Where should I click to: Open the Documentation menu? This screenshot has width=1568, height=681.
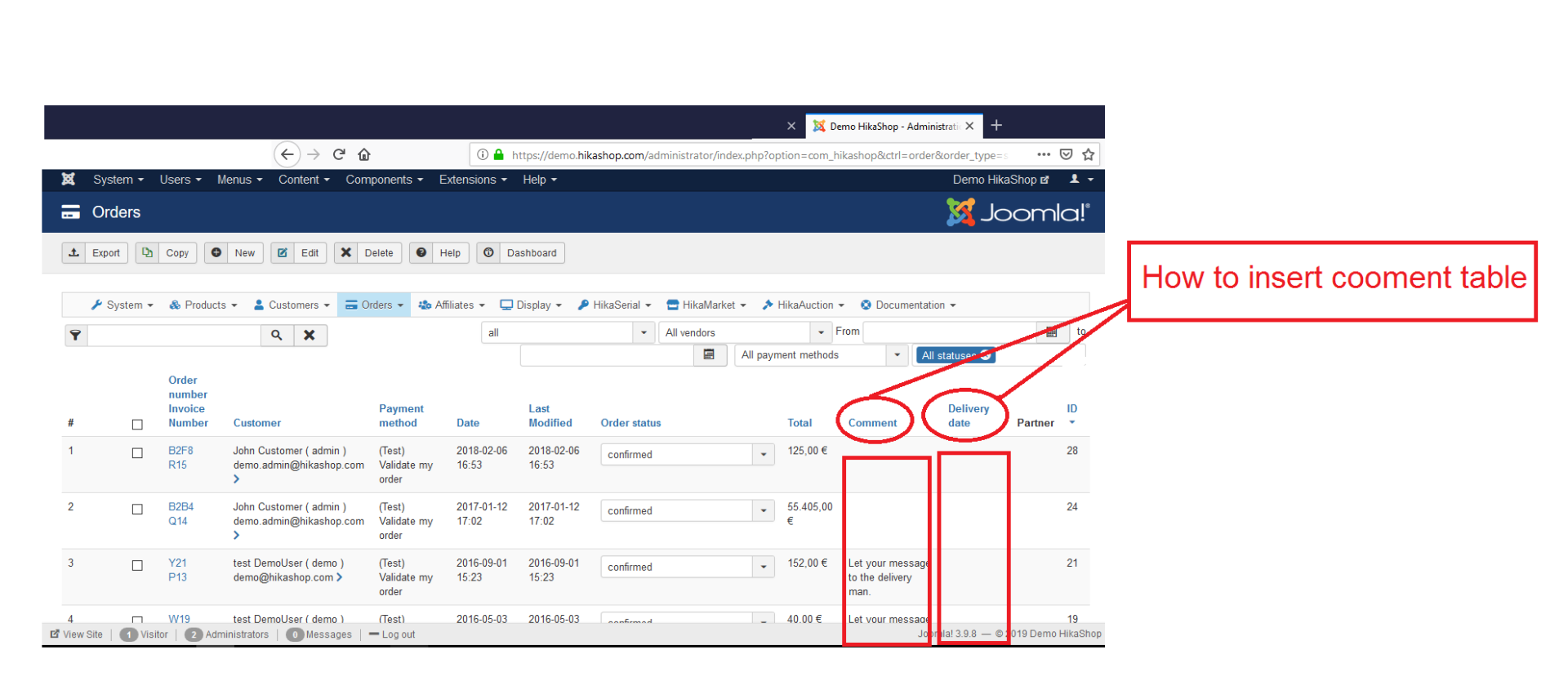[x=908, y=305]
